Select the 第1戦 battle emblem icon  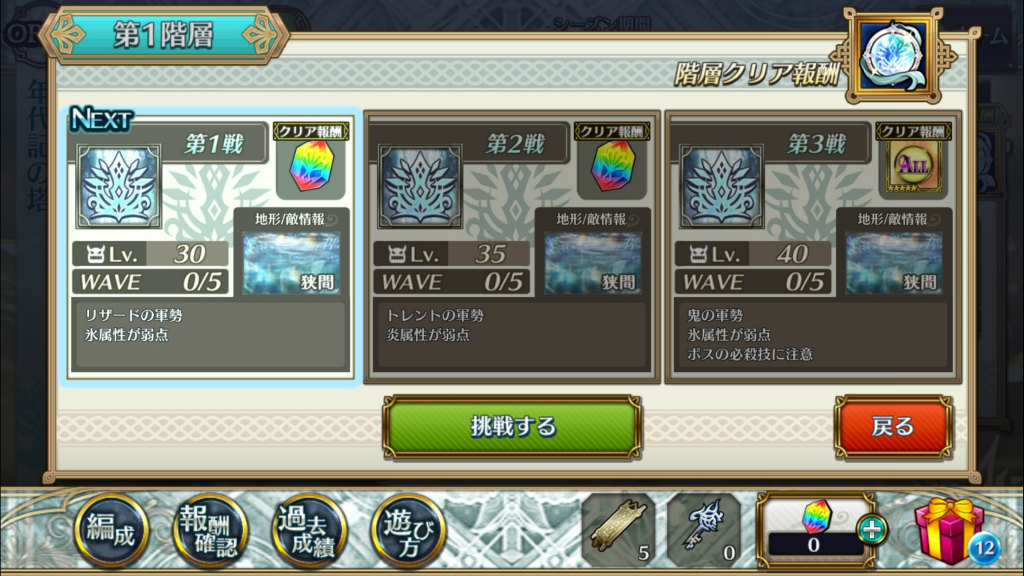point(119,187)
